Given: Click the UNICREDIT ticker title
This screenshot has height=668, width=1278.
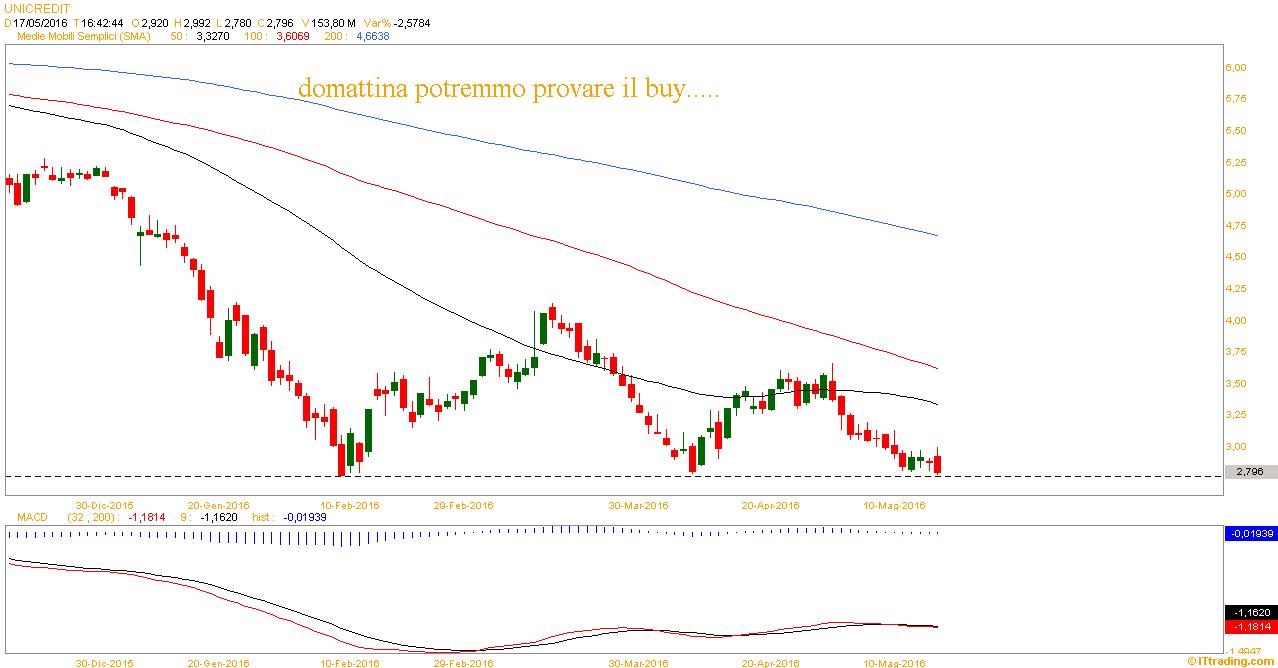Looking at the screenshot, I should click(37, 7).
